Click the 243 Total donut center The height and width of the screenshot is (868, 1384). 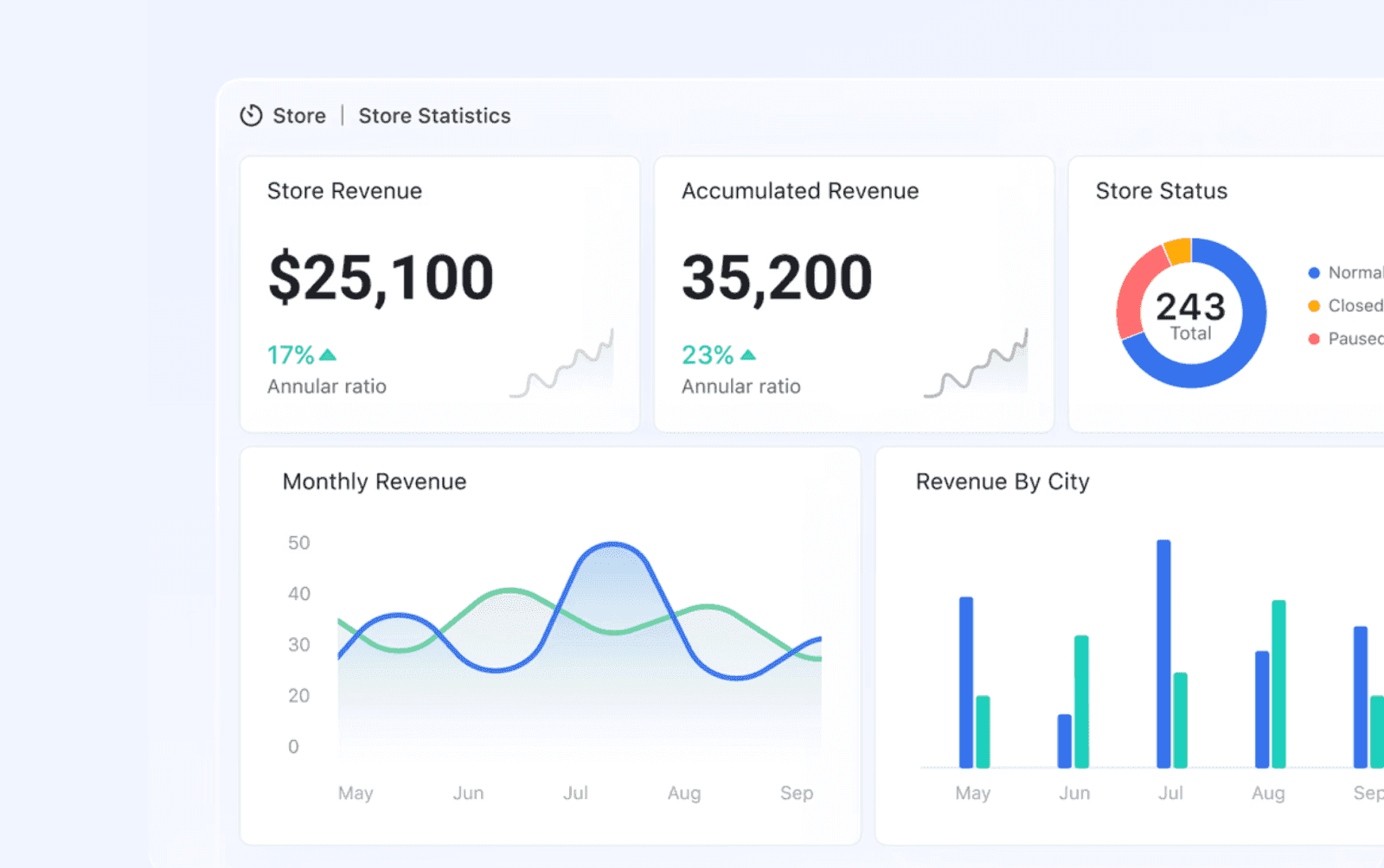[1191, 314]
